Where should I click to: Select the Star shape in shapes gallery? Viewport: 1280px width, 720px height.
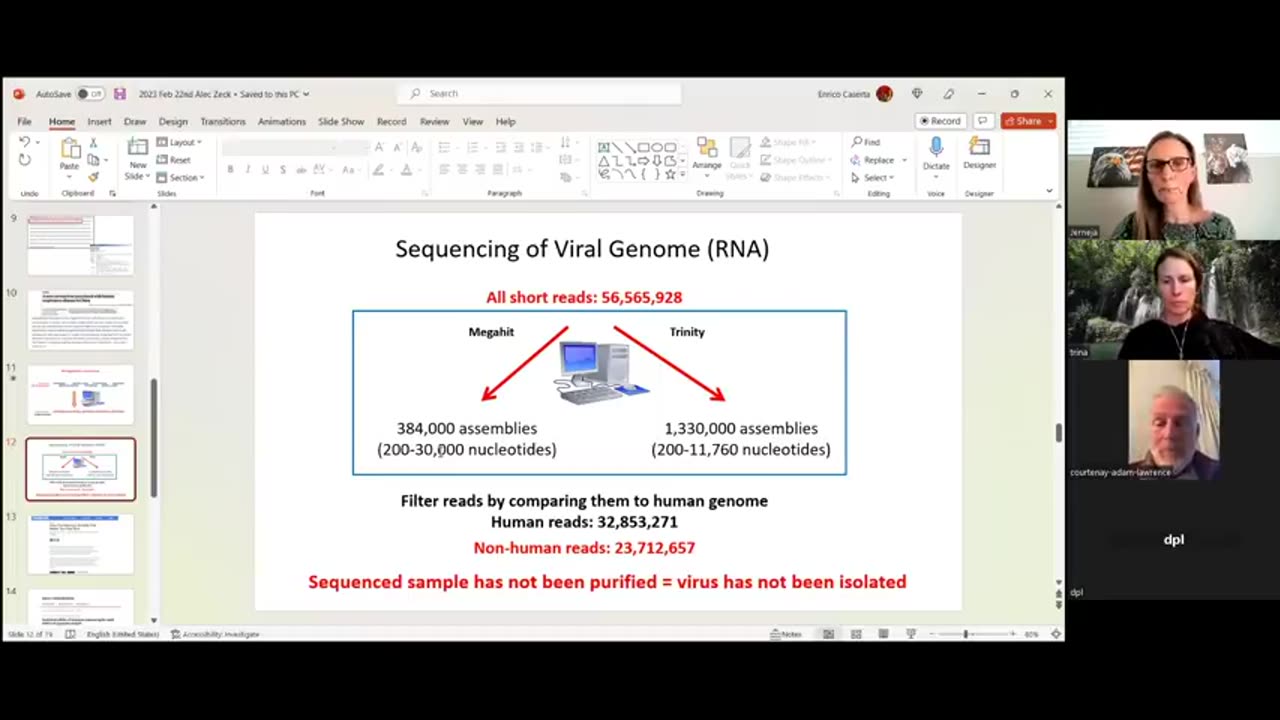670,174
